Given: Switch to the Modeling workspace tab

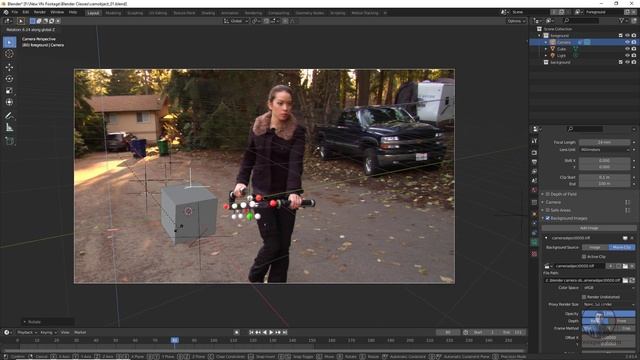Looking at the screenshot, I should 113,13.
